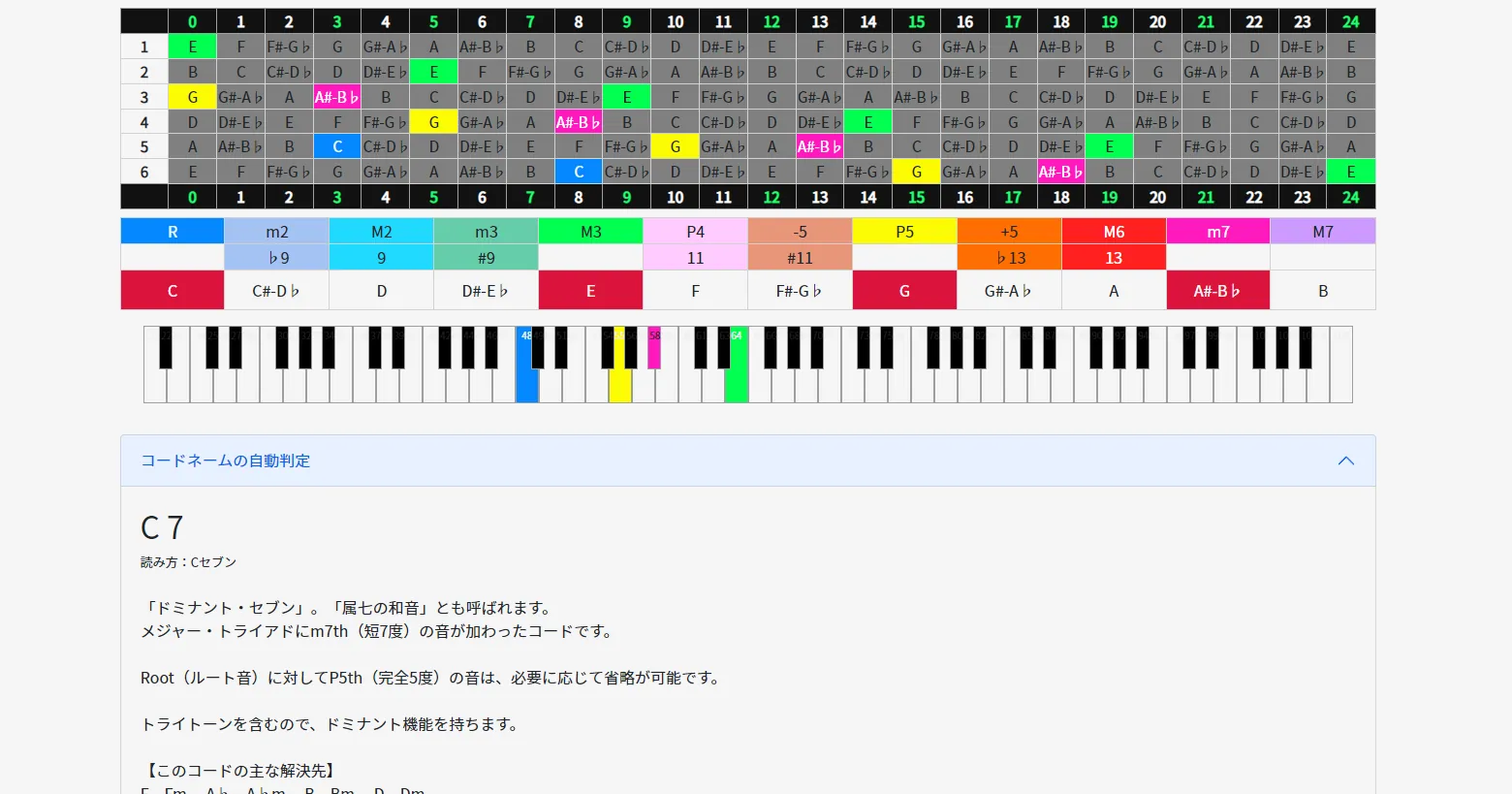Select the ♭13 tension cell
Screen dimensions: 1512x794
point(1010,258)
